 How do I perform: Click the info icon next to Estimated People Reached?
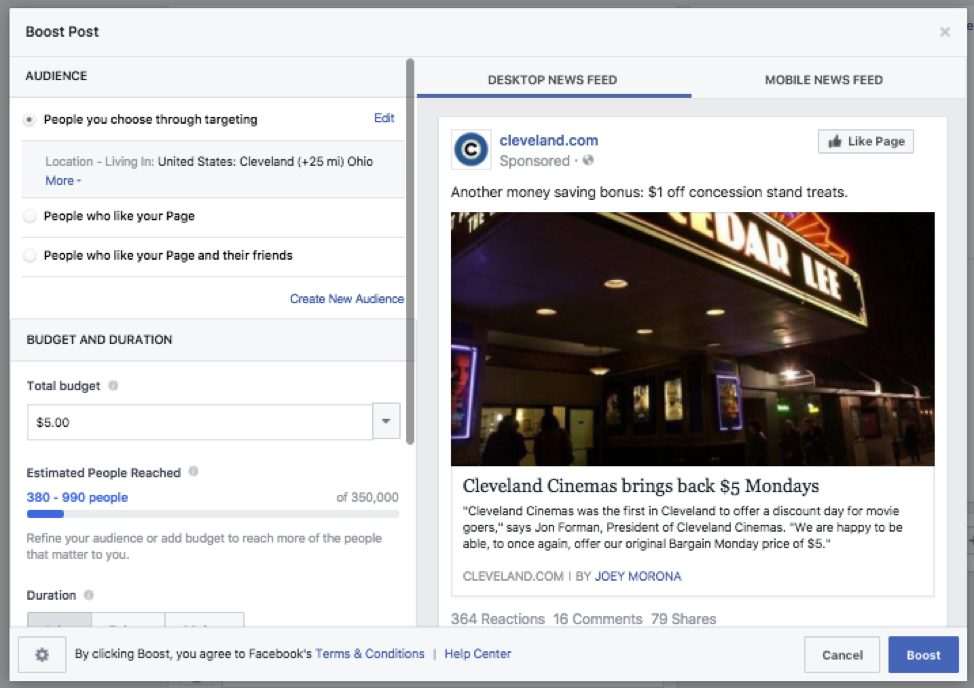click(193, 471)
